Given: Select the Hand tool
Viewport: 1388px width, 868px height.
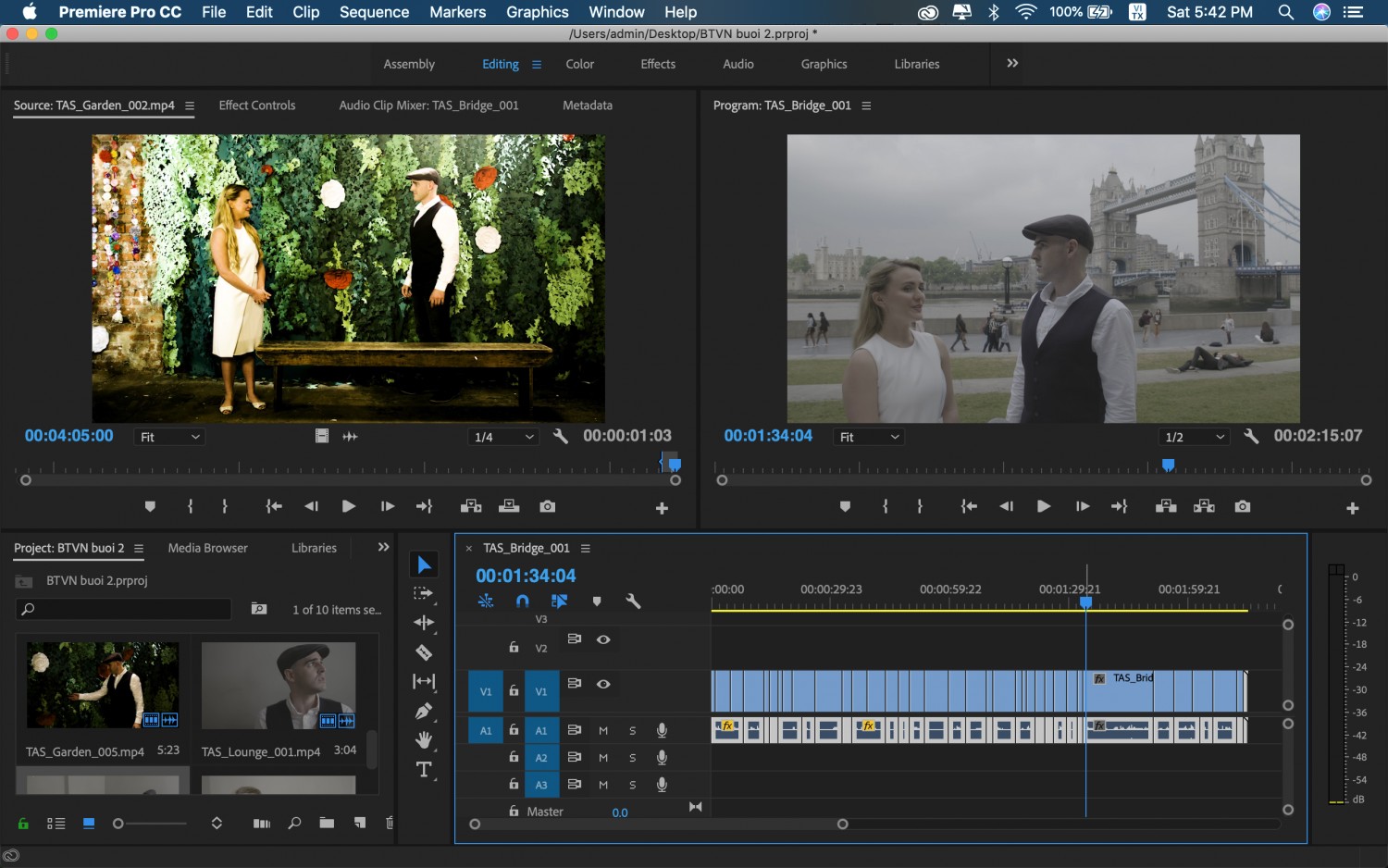Looking at the screenshot, I should click(x=424, y=740).
